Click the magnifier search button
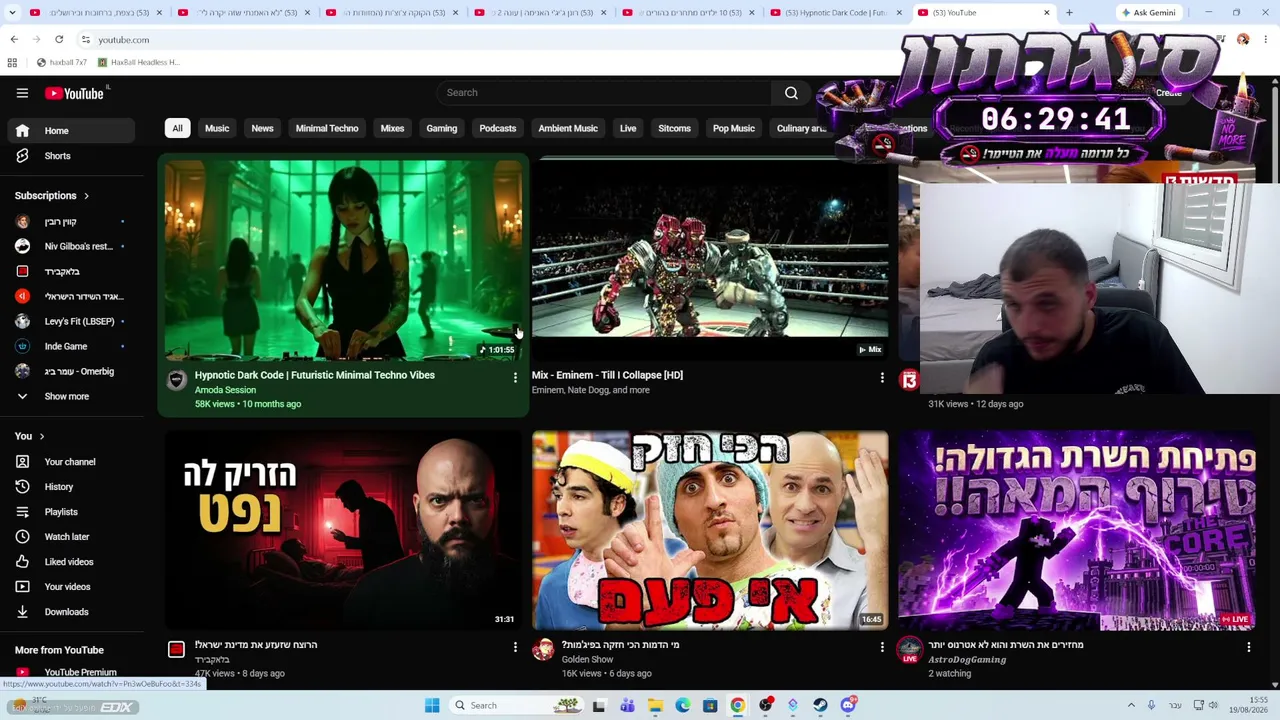1280x720 pixels. (791, 93)
